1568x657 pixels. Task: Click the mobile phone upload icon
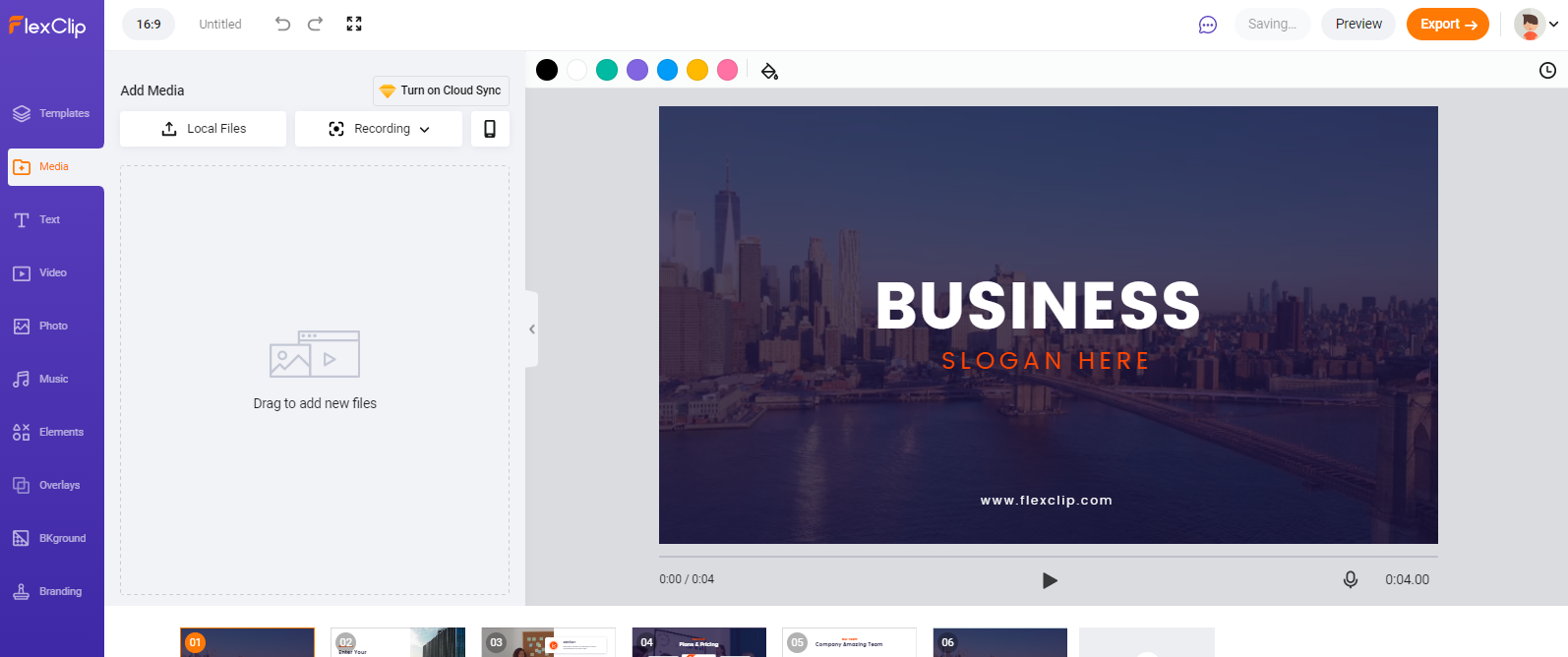pyautogui.click(x=490, y=129)
